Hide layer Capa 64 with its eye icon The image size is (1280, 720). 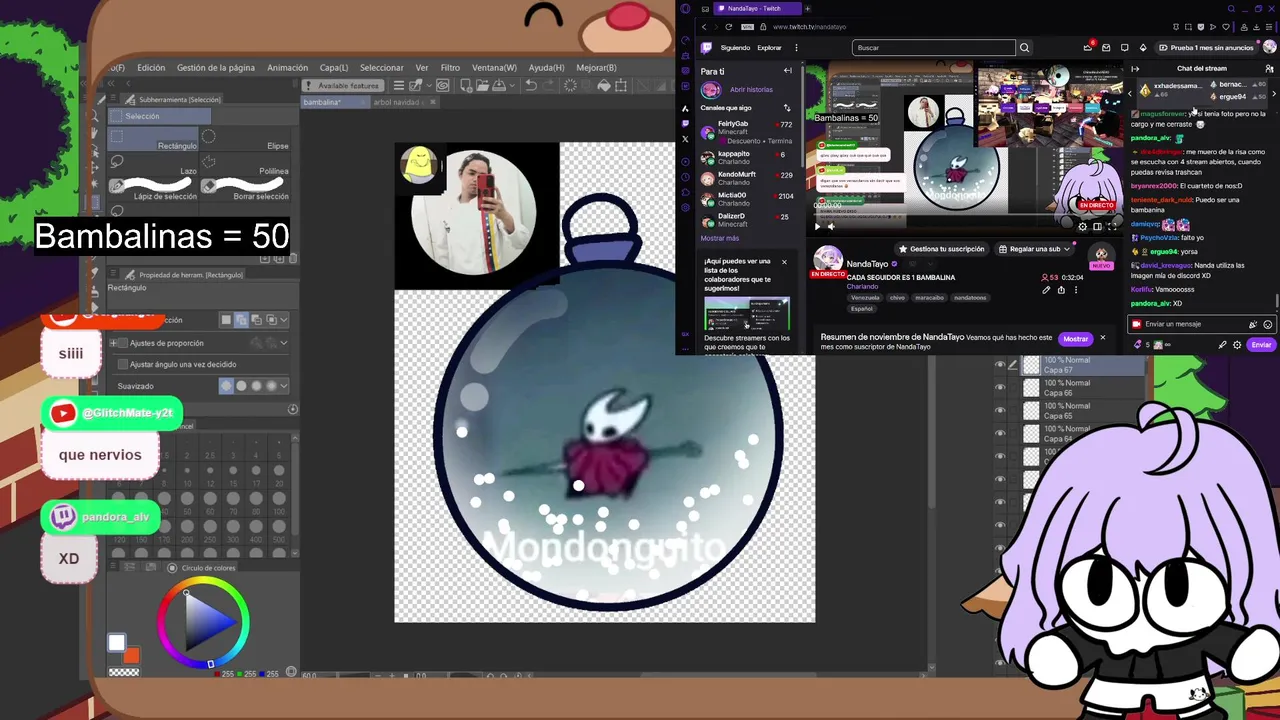click(999, 434)
